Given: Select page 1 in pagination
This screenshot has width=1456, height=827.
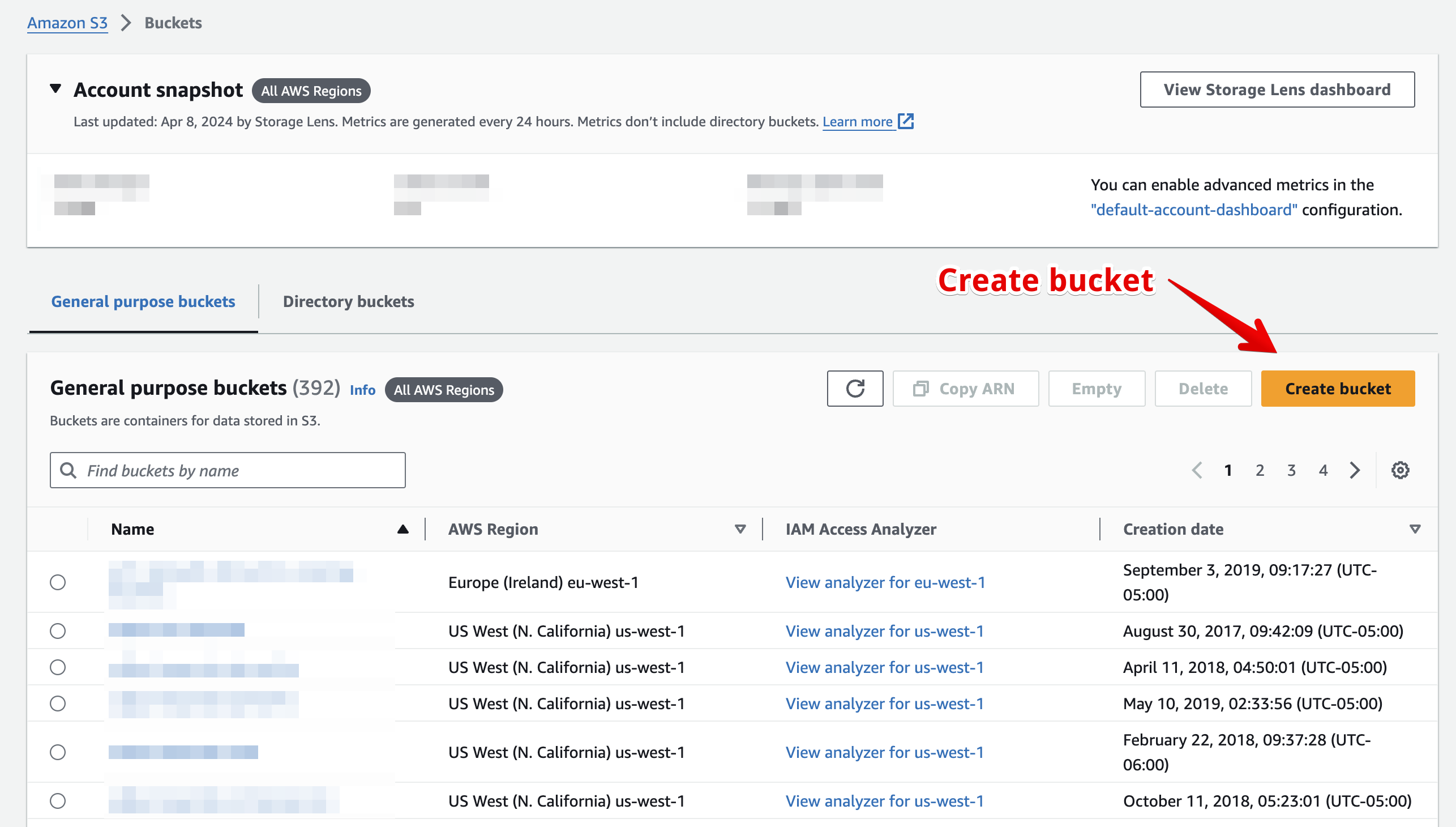Looking at the screenshot, I should 1228,470.
